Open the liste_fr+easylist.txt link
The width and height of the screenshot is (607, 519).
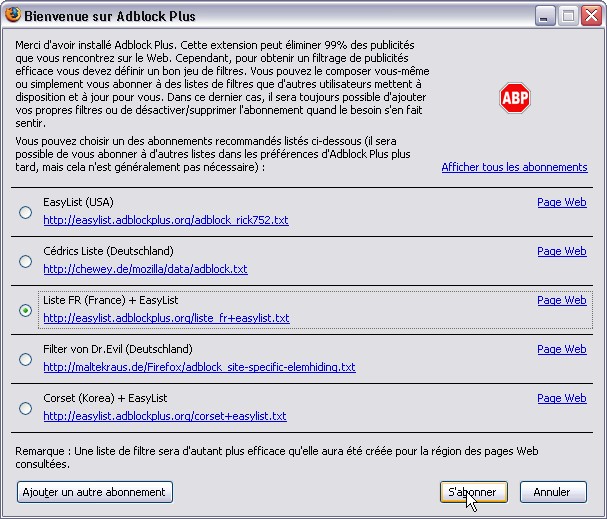coord(166,318)
